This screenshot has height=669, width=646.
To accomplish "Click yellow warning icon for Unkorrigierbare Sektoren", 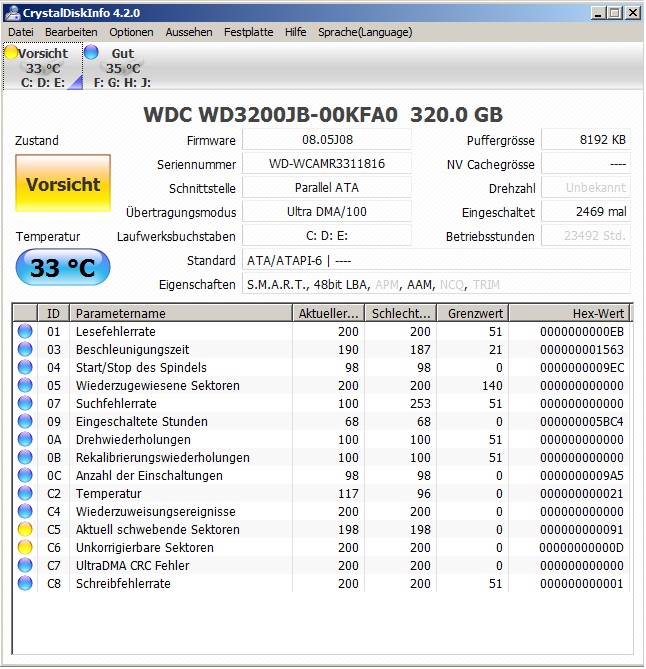I will point(25,547).
